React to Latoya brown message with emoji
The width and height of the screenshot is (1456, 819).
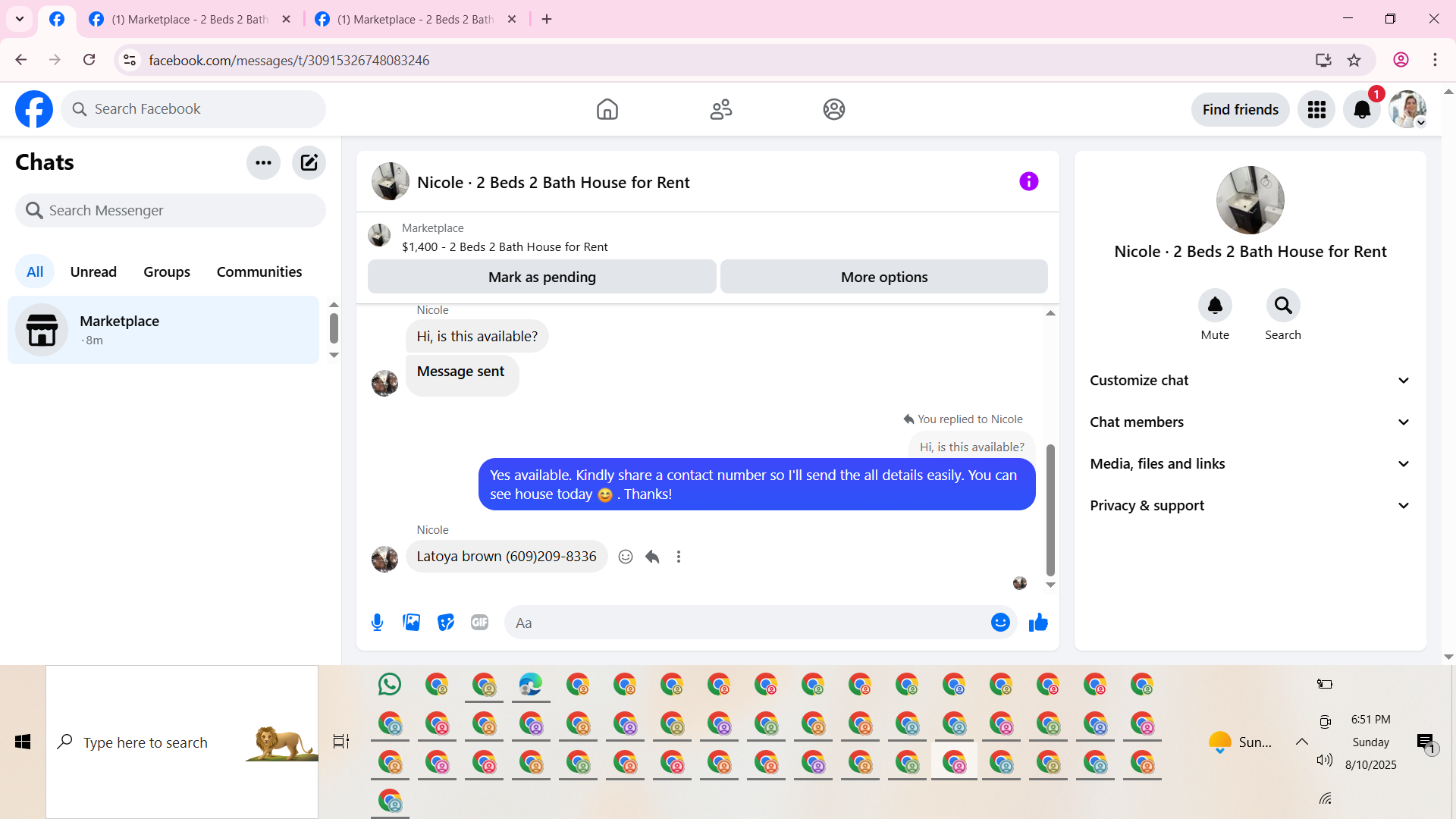(x=626, y=557)
